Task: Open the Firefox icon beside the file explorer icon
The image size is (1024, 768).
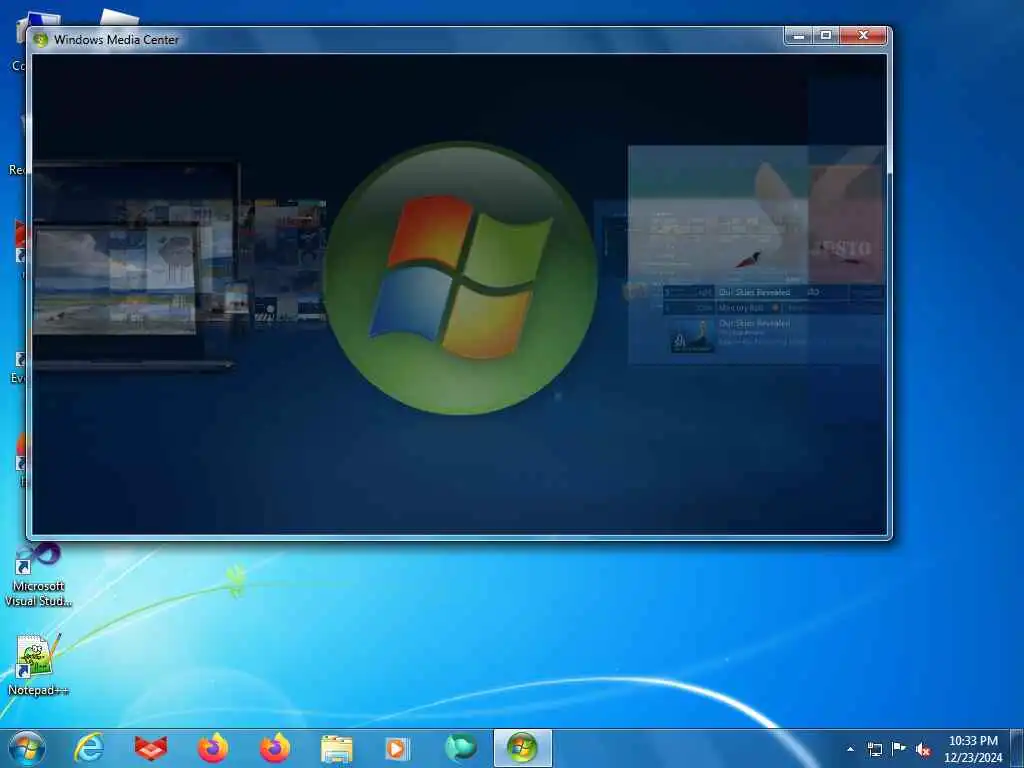Action: [x=275, y=748]
